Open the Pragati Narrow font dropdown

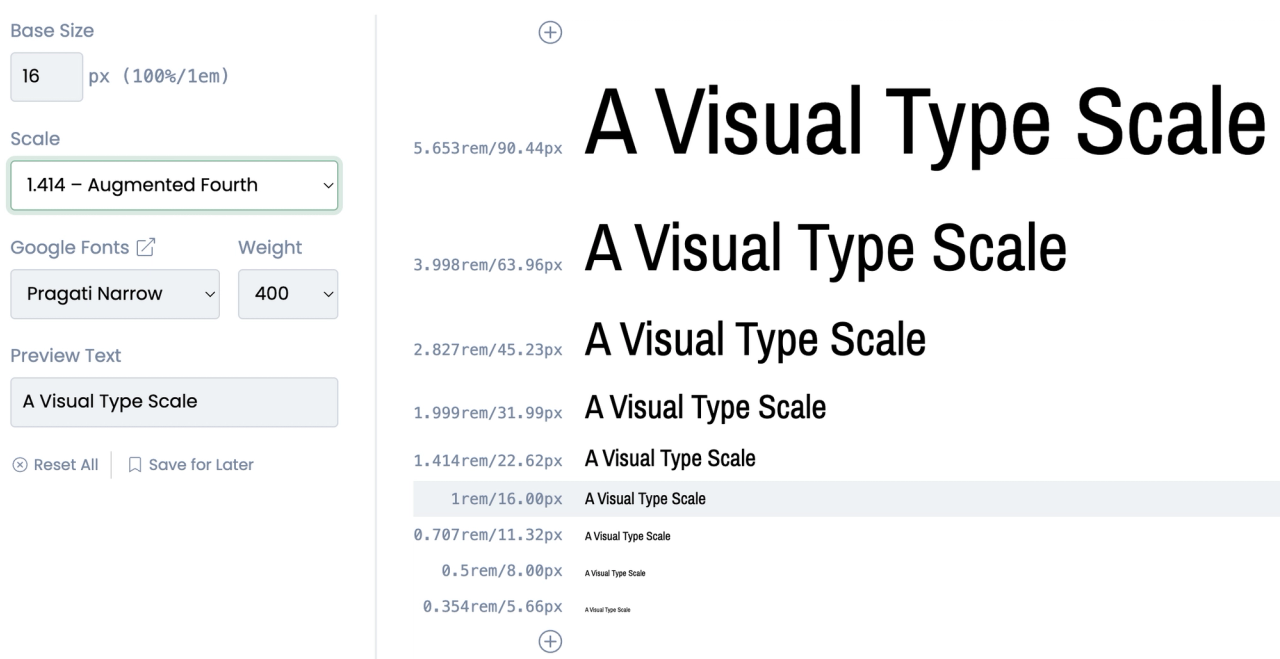[115, 294]
